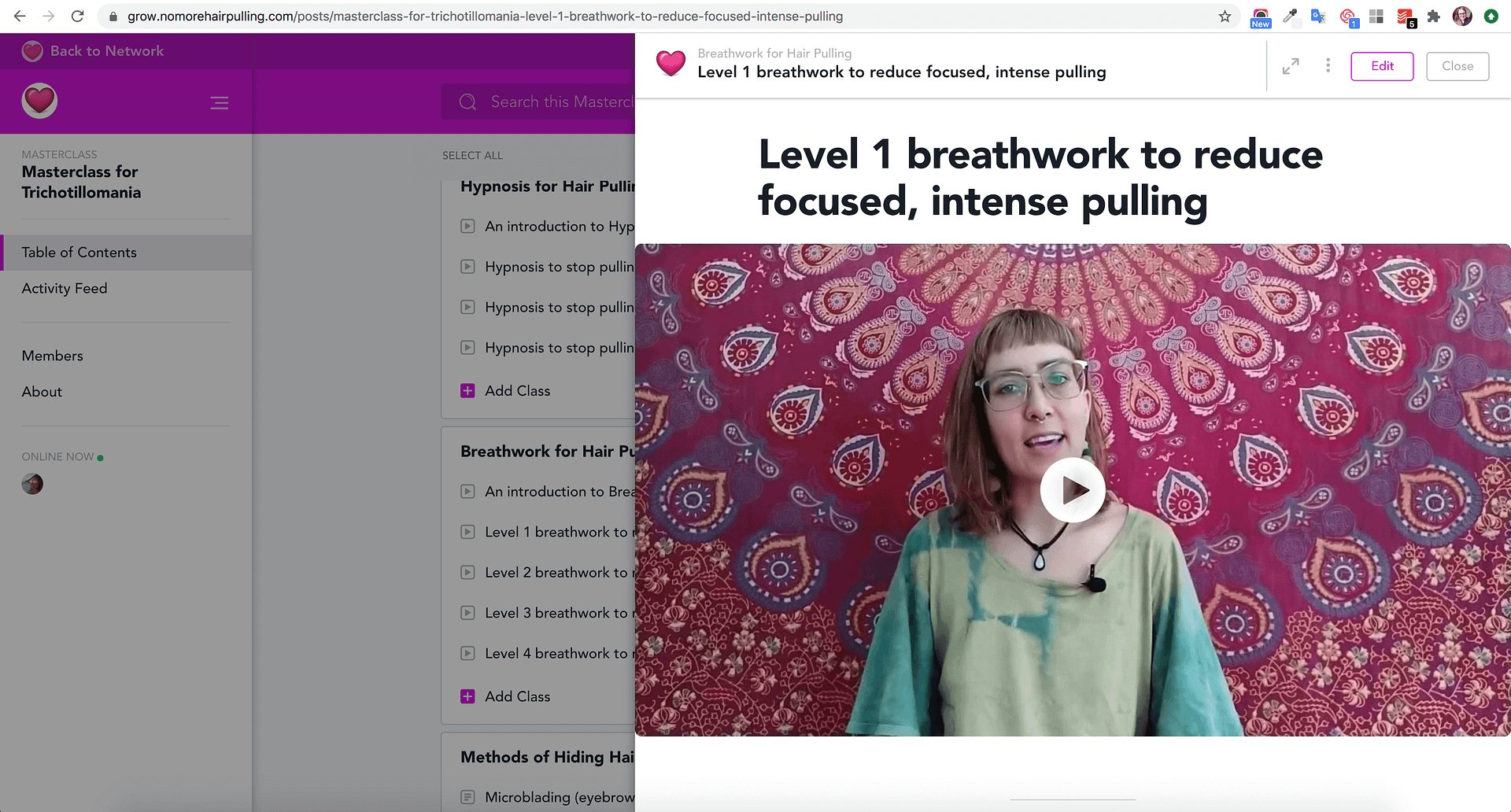Bookmark the page with the star icon

coord(1225,17)
